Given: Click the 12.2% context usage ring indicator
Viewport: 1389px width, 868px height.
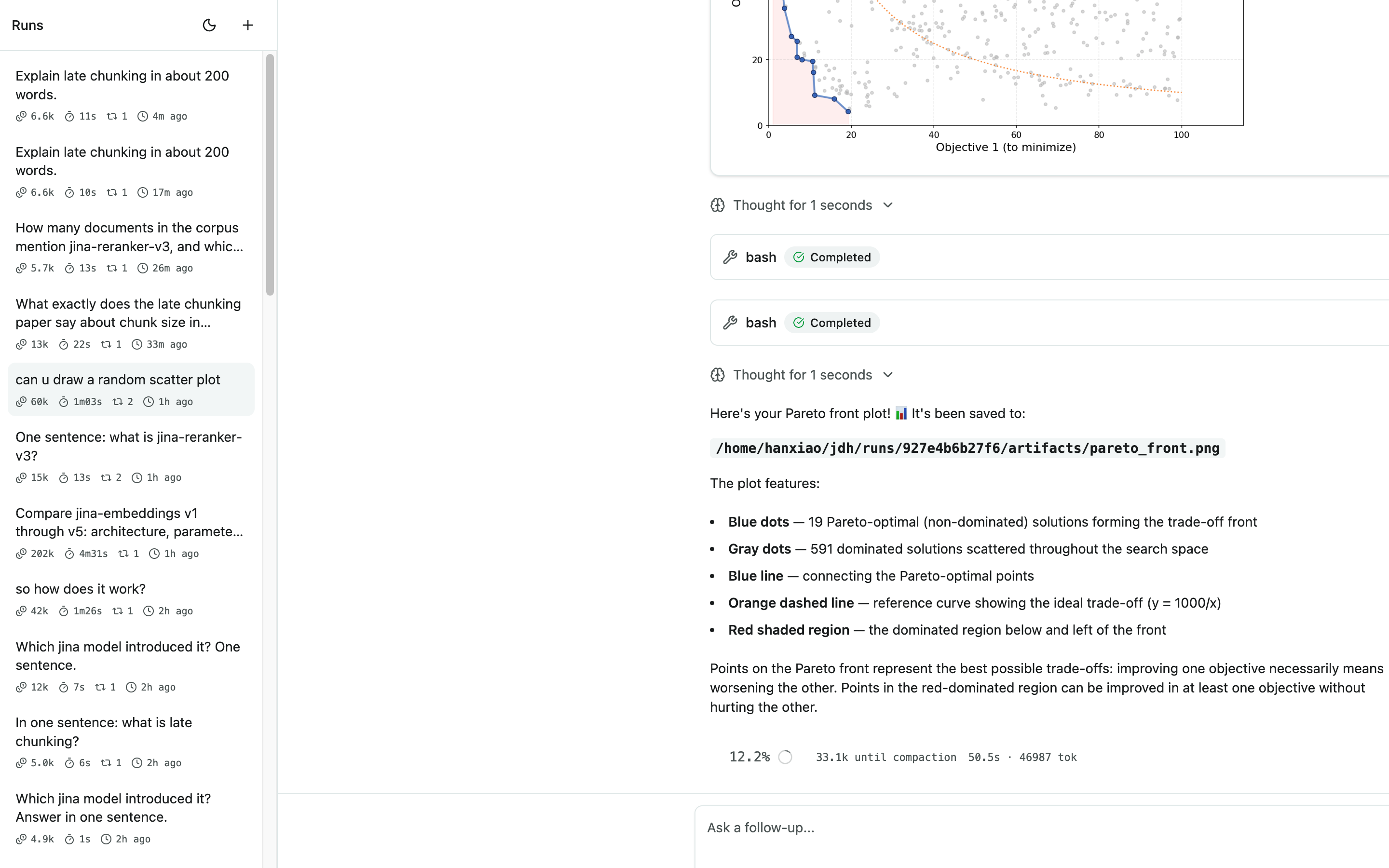Looking at the screenshot, I should (x=785, y=757).
